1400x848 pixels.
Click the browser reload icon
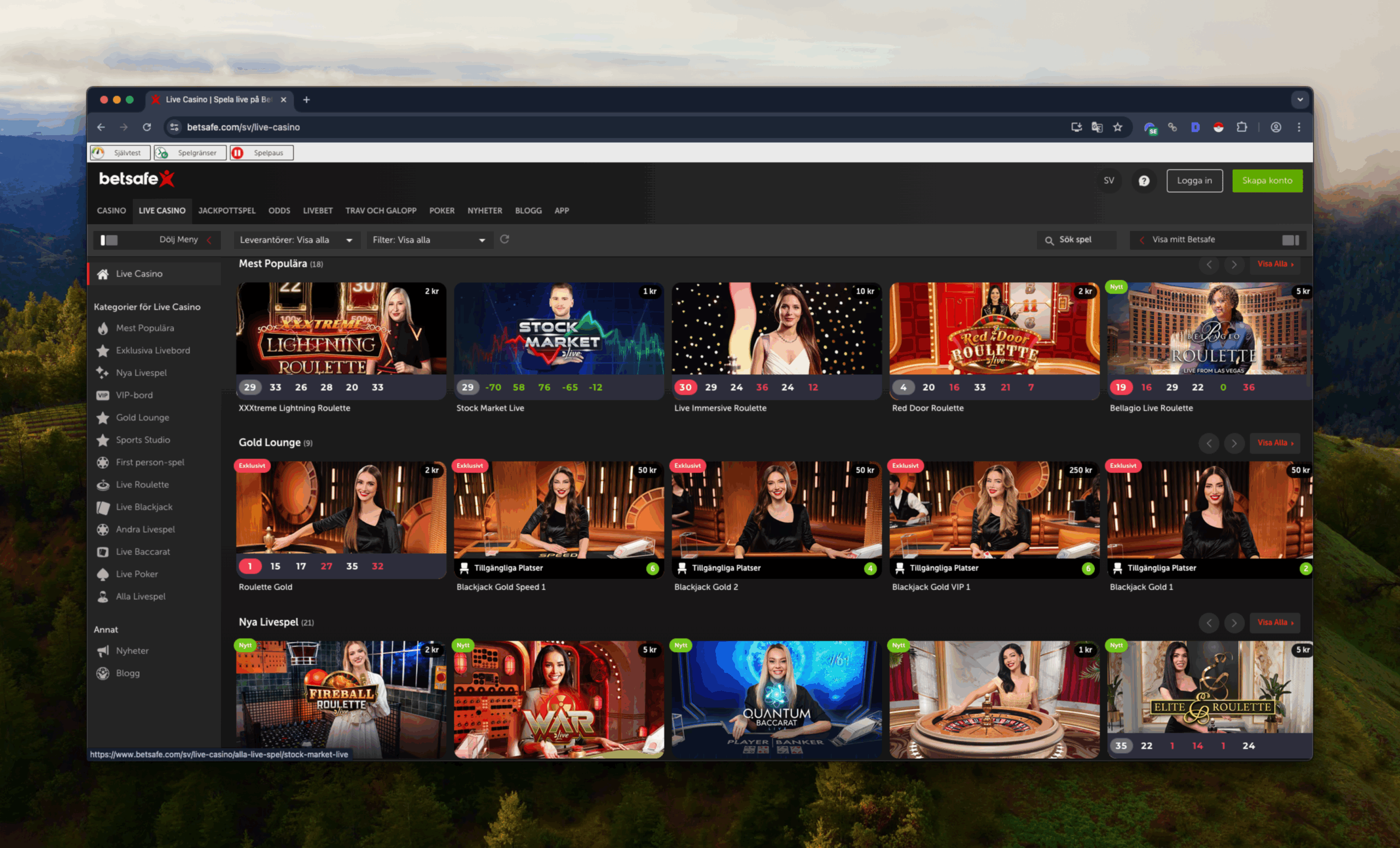pos(147,127)
